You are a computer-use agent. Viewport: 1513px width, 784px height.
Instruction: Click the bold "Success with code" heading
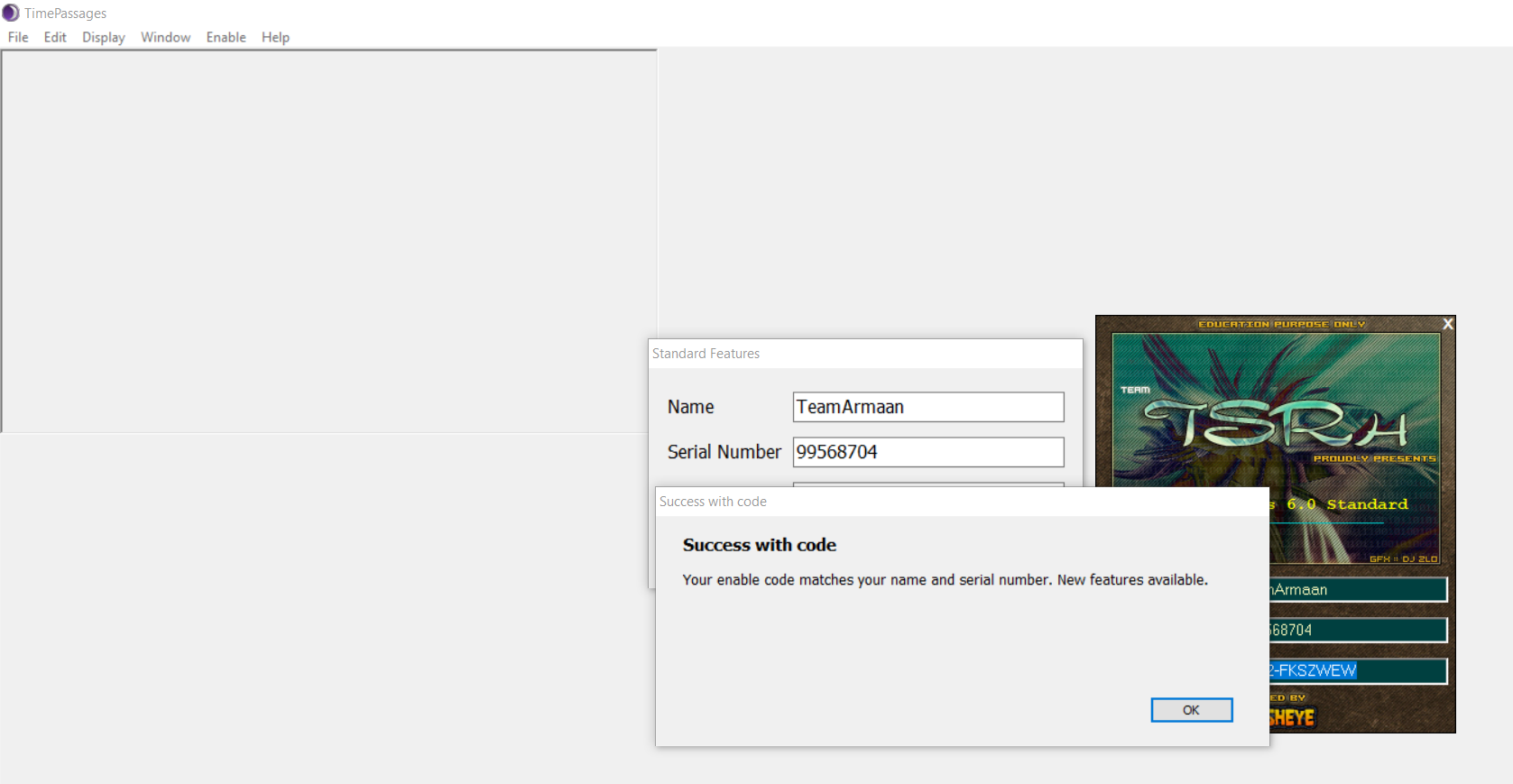click(x=760, y=545)
